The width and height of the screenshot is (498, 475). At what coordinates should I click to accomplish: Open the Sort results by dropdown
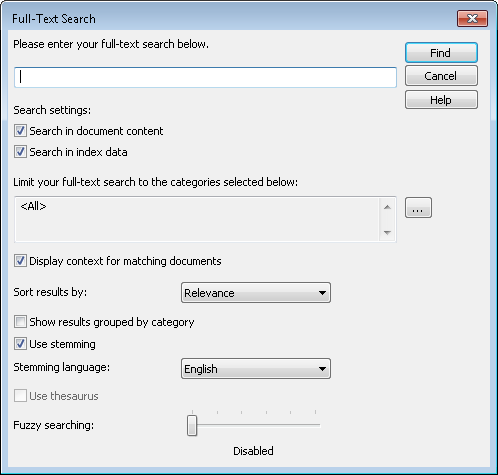pos(256,293)
